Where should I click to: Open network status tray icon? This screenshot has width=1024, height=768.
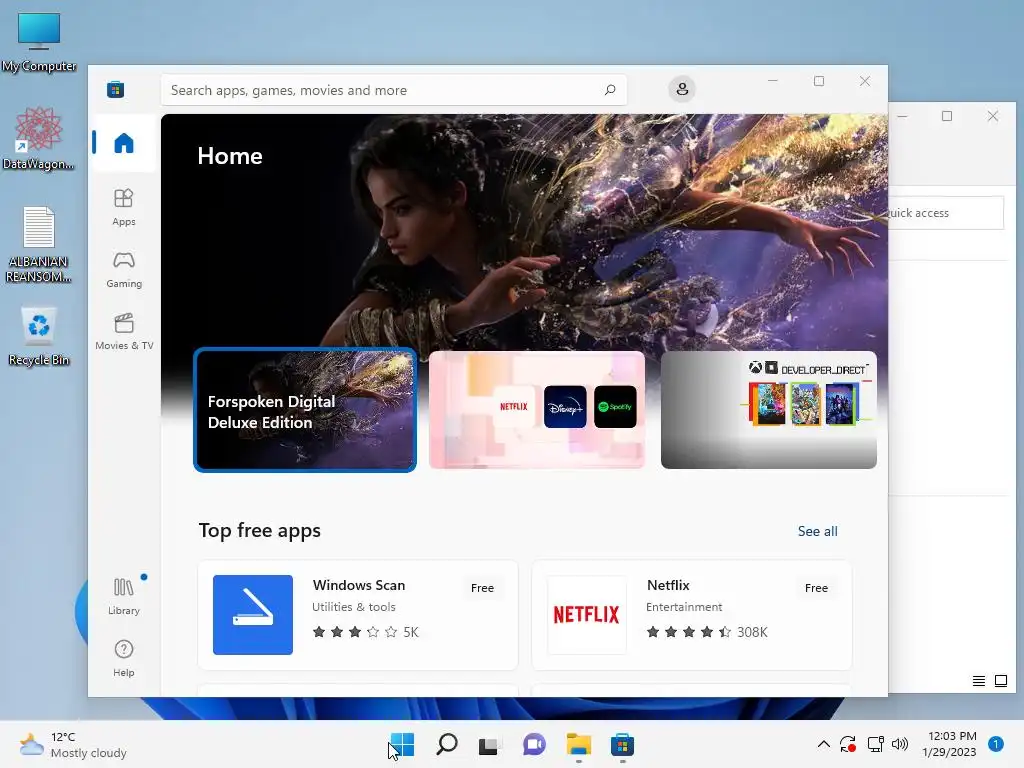coord(876,744)
